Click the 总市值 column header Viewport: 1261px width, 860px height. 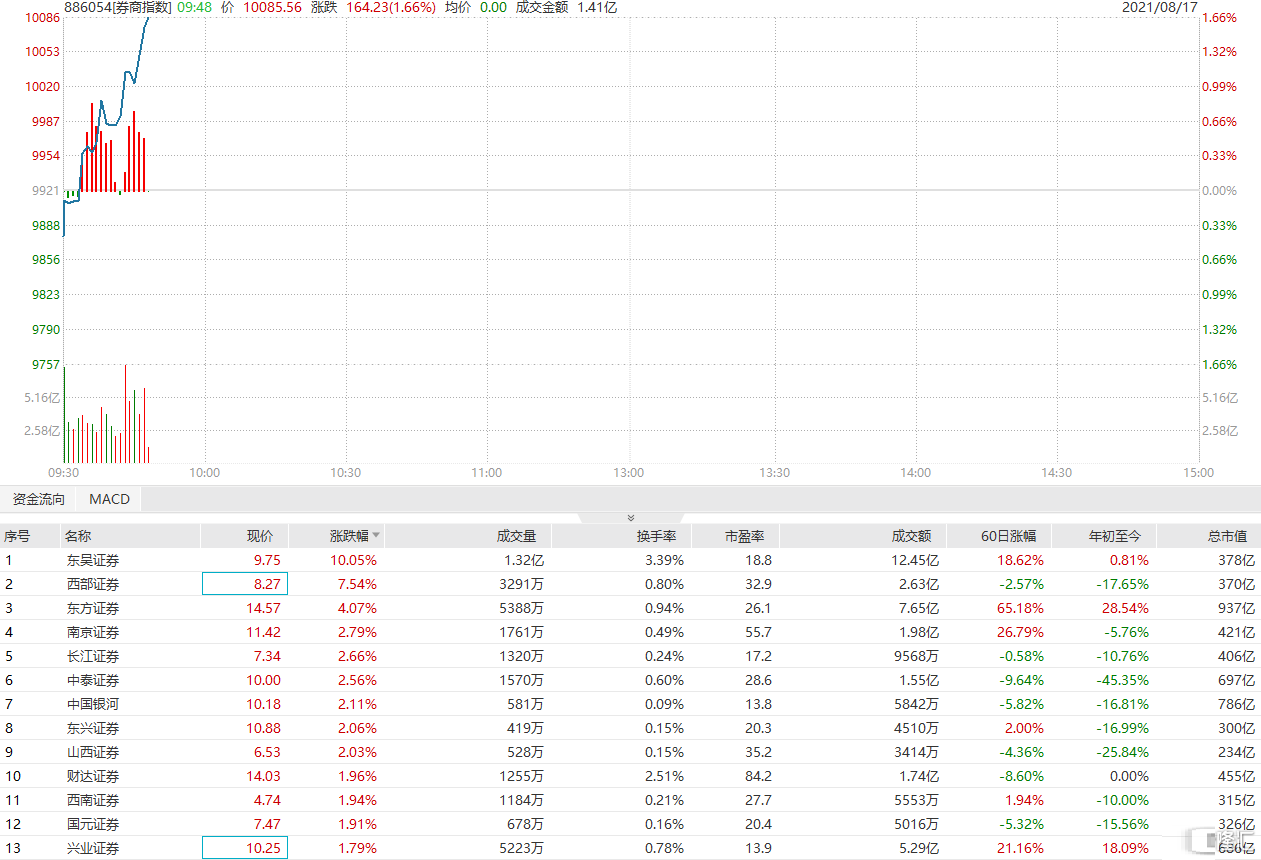(x=1227, y=536)
